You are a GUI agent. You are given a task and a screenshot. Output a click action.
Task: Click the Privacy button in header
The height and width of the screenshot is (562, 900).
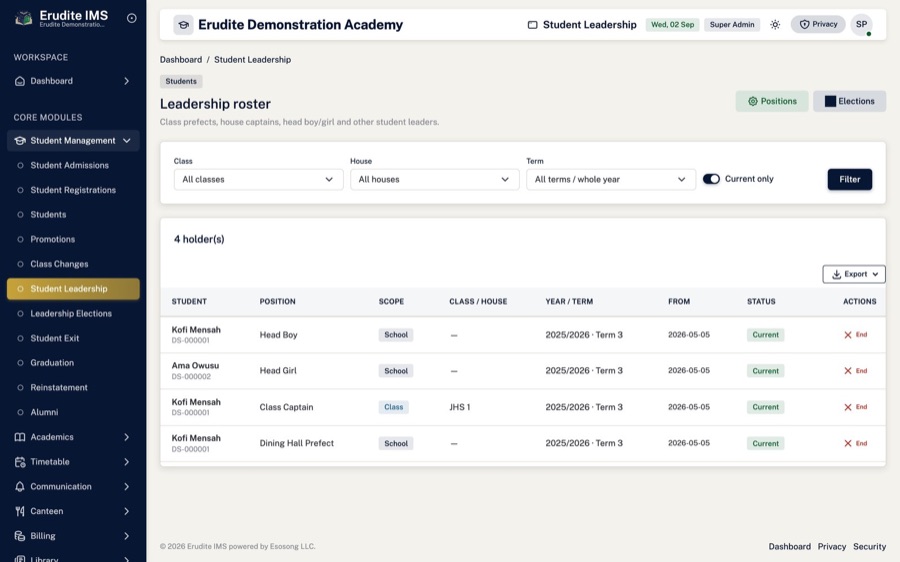point(818,24)
